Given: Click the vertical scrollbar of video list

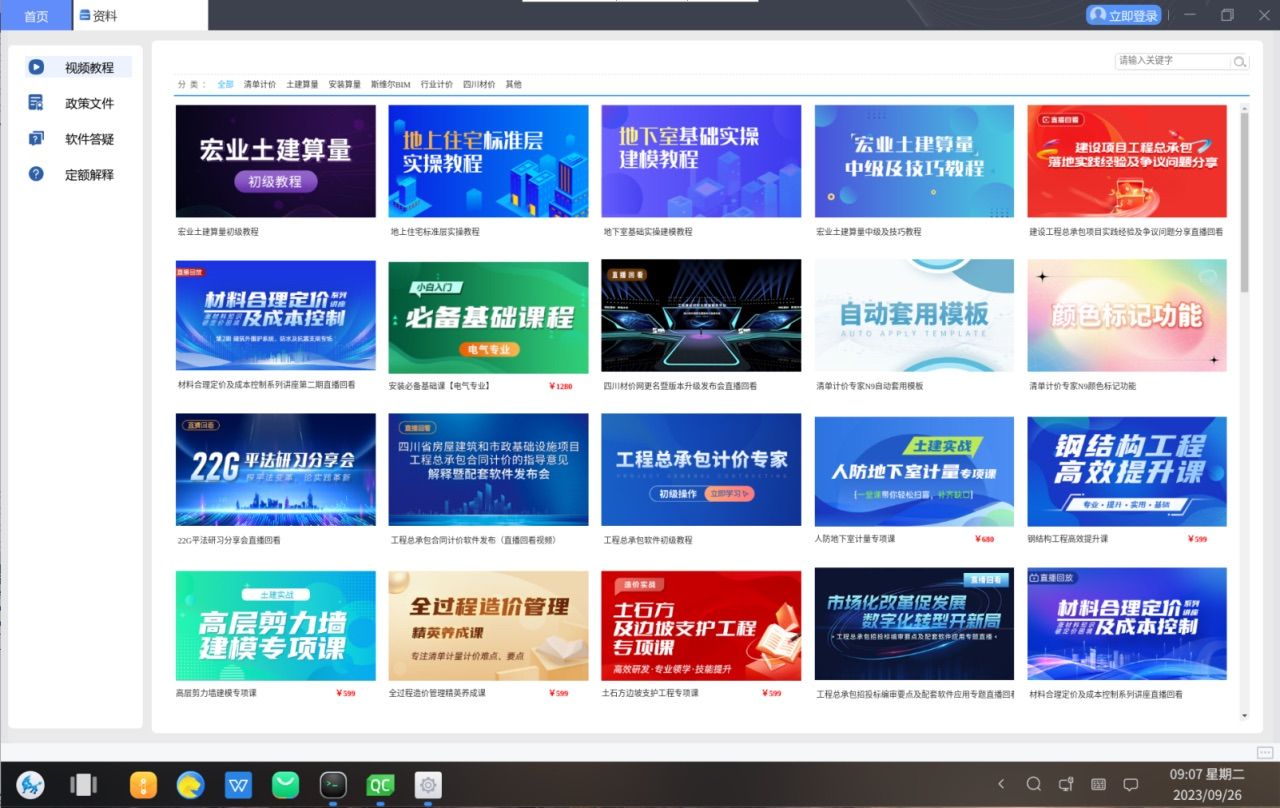Looking at the screenshot, I should pos(1245,203).
